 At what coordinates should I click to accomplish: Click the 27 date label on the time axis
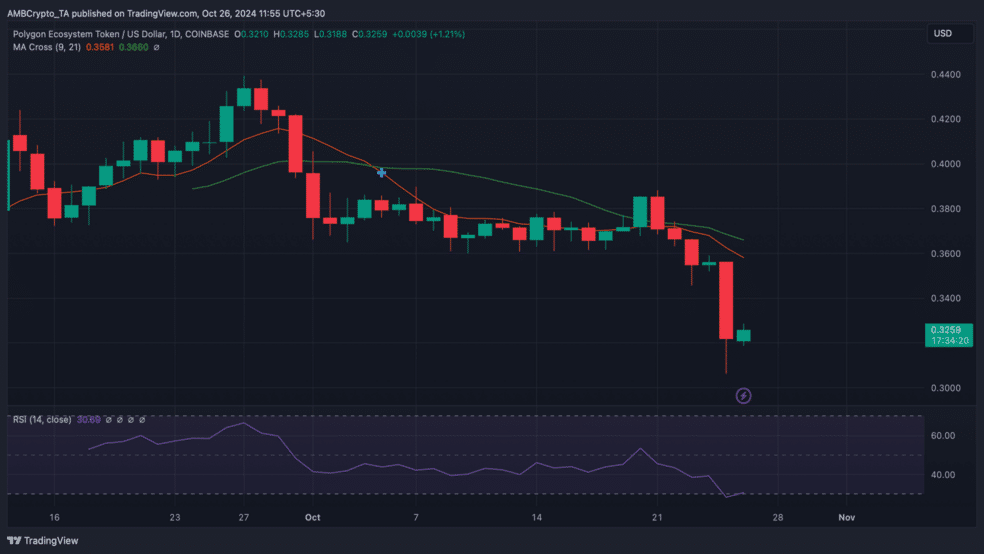click(243, 518)
